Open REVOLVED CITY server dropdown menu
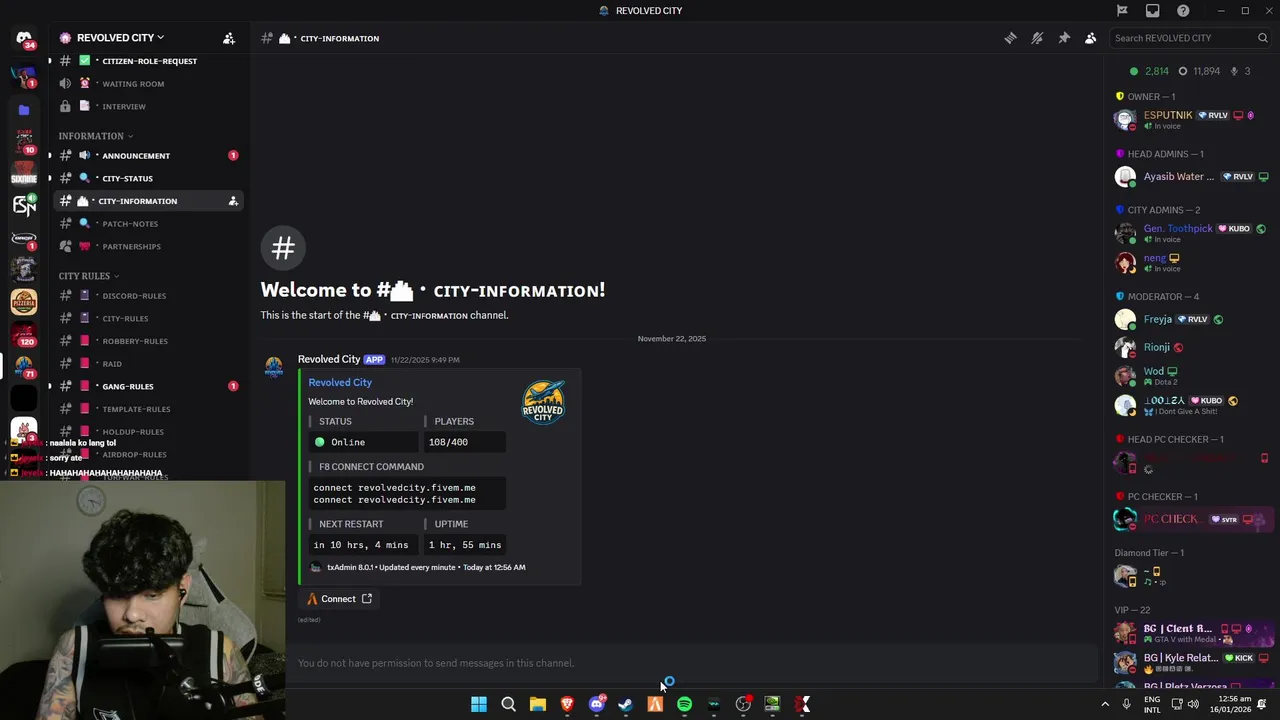 (x=120, y=38)
